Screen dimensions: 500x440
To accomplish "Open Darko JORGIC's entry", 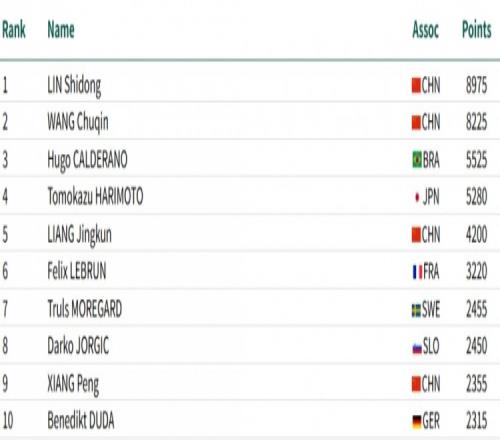I will 78,346.
